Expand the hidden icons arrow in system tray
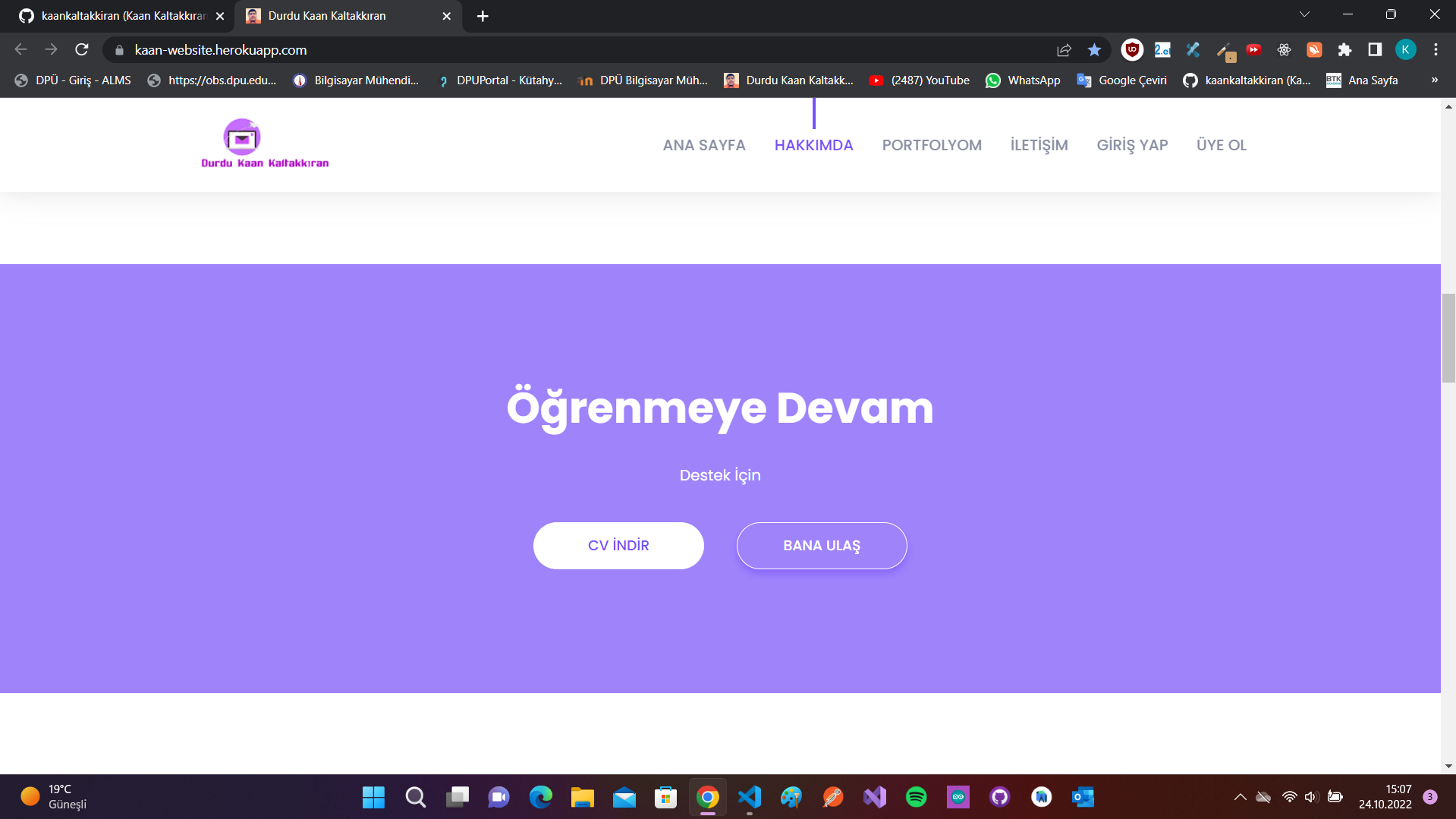Image resolution: width=1456 pixels, height=819 pixels. 1241,797
